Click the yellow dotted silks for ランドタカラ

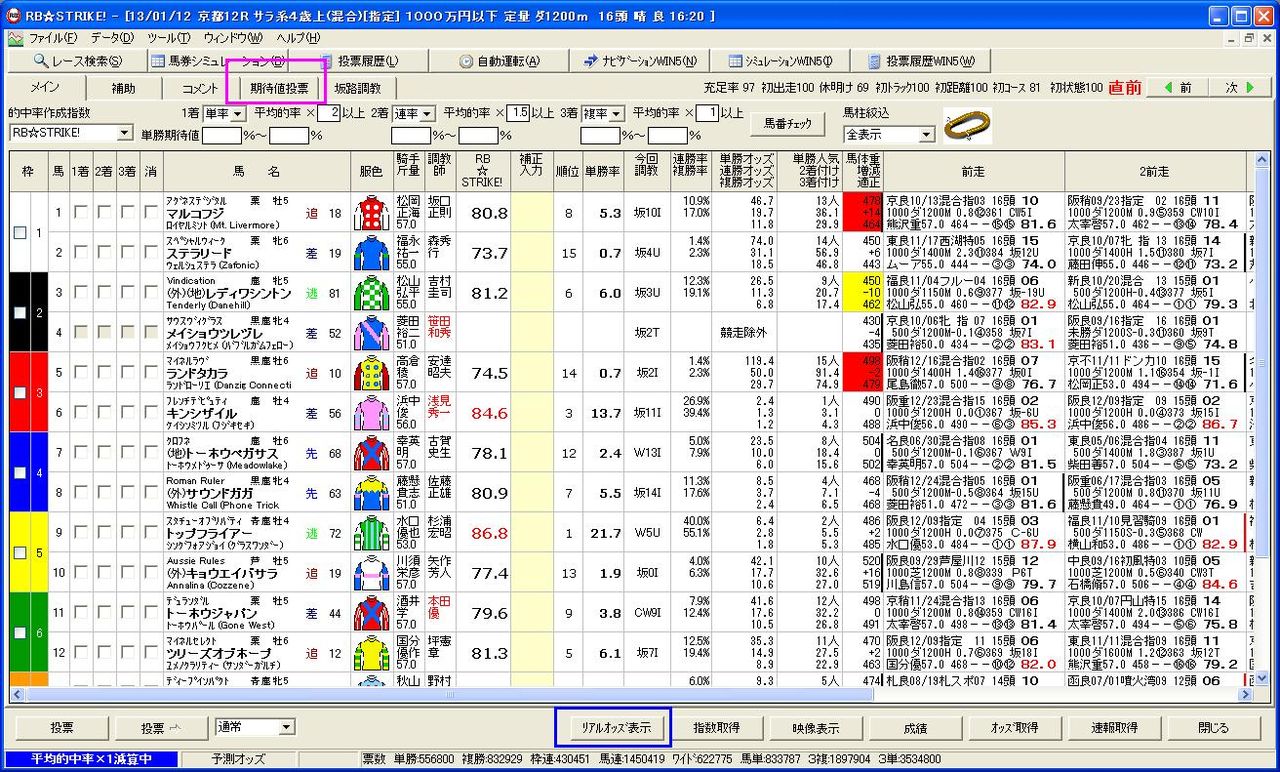click(x=371, y=372)
